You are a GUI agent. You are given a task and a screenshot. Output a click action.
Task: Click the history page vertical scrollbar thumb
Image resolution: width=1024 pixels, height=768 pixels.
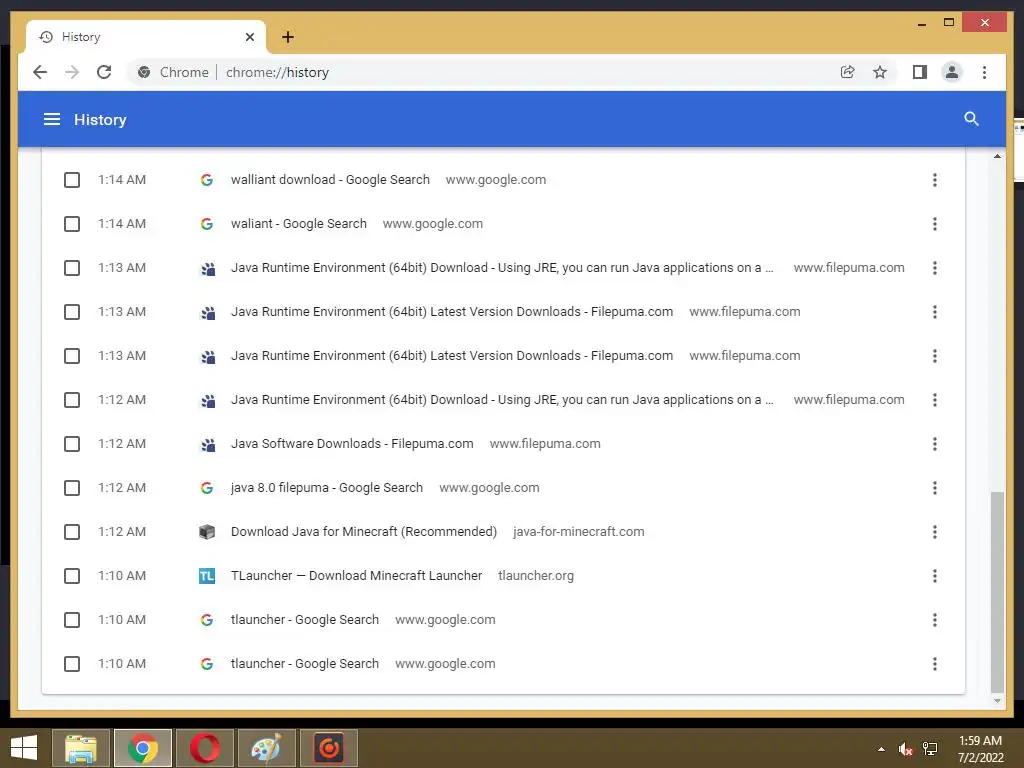(x=997, y=591)
